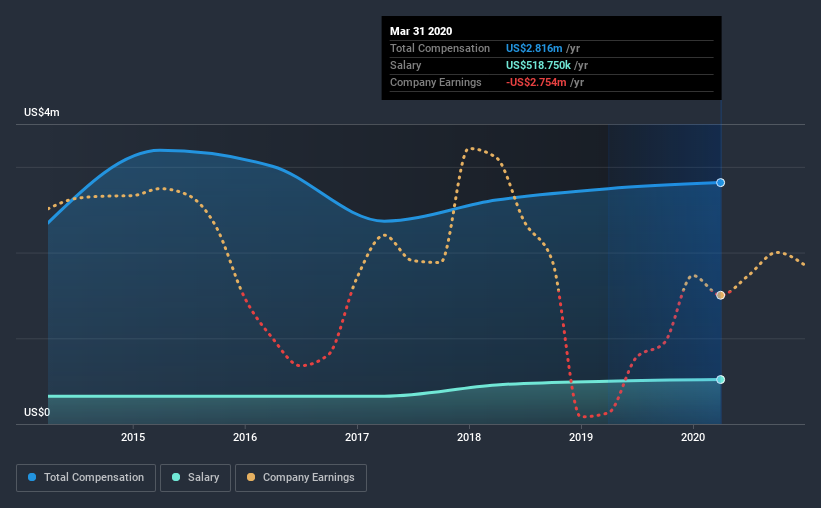This screenshot has width=821, height=508.
Task: Click the 2019 x-axis label
Action: click(581, 437)
